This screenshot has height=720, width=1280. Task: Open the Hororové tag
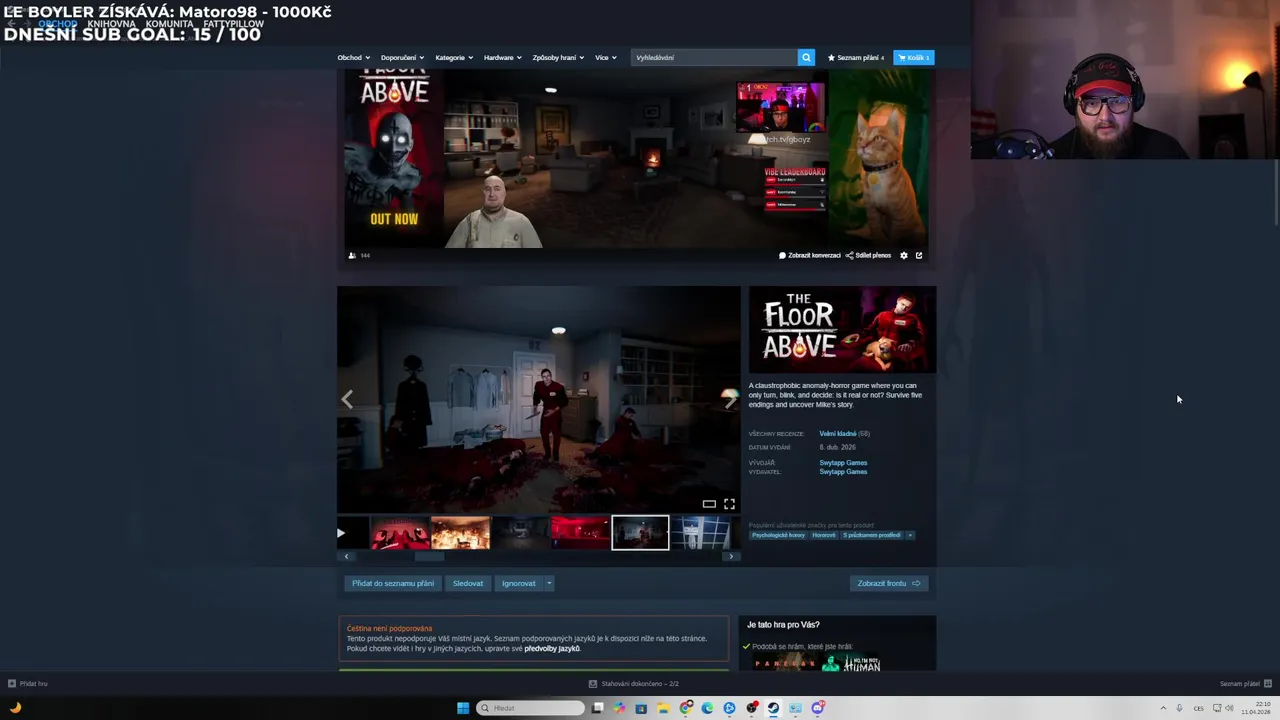[824, 535]
